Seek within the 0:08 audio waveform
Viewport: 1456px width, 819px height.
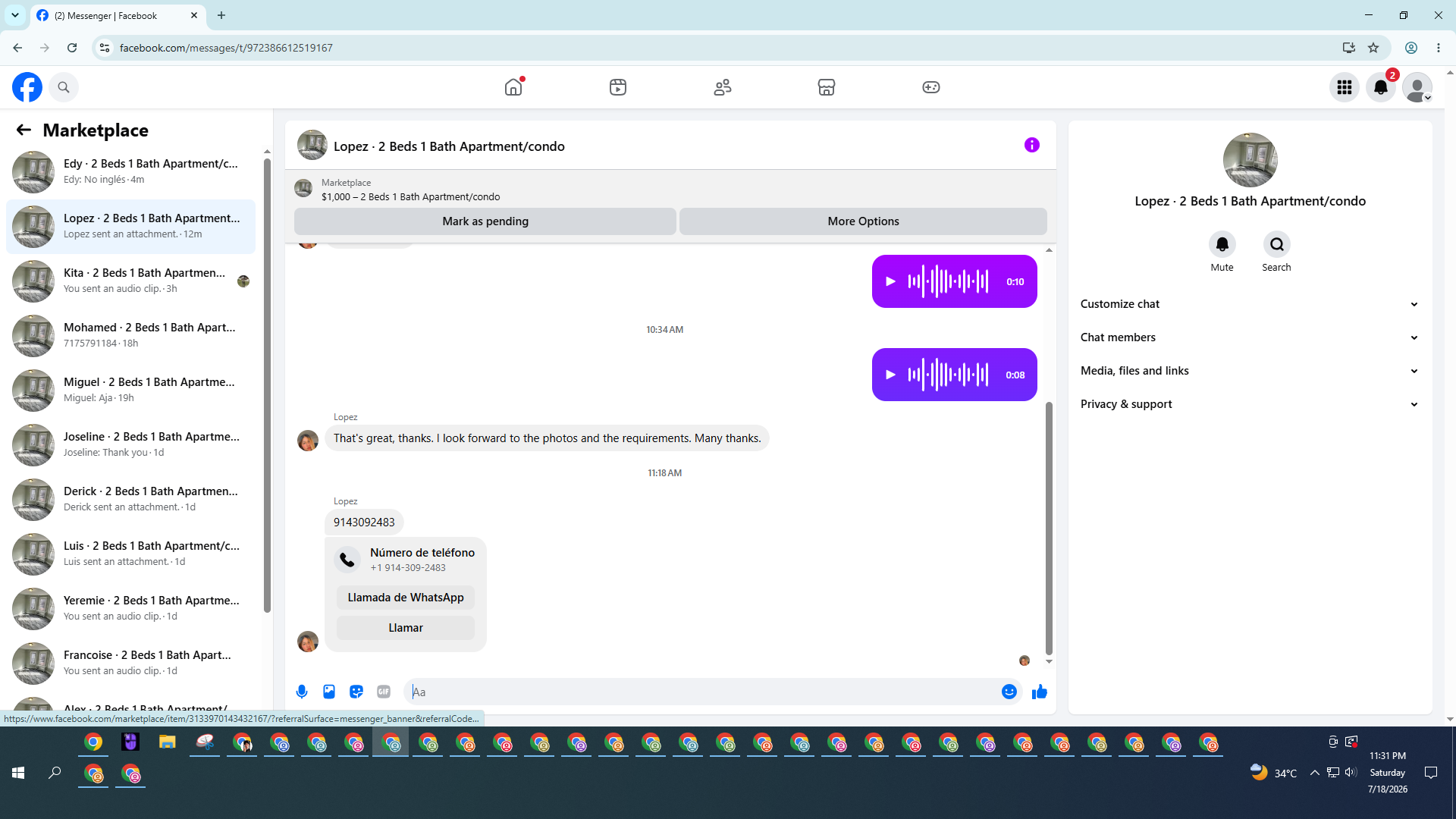click(x=948, y=375)
